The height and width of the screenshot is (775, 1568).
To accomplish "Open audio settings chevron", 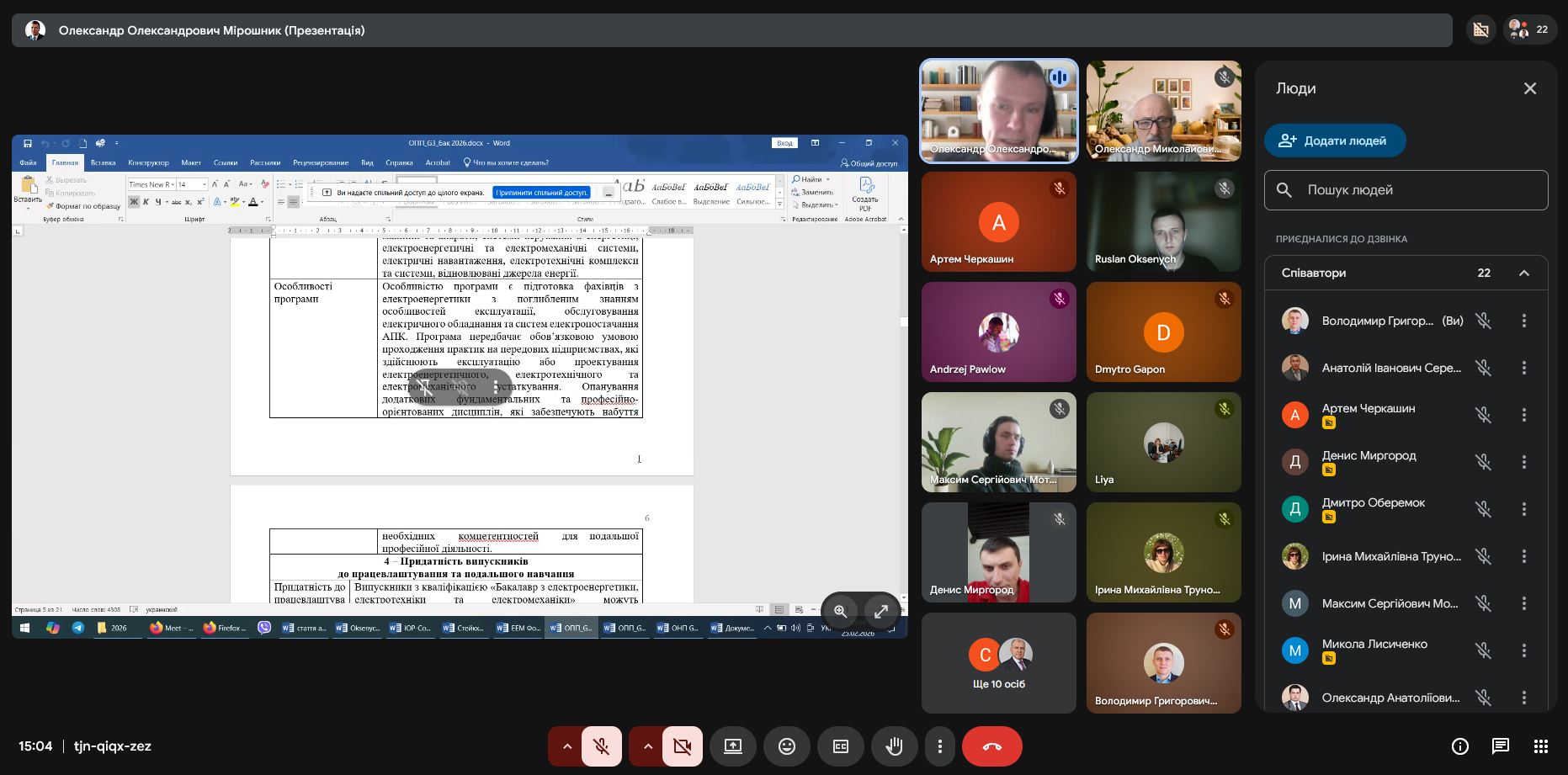I will point(566,746).
